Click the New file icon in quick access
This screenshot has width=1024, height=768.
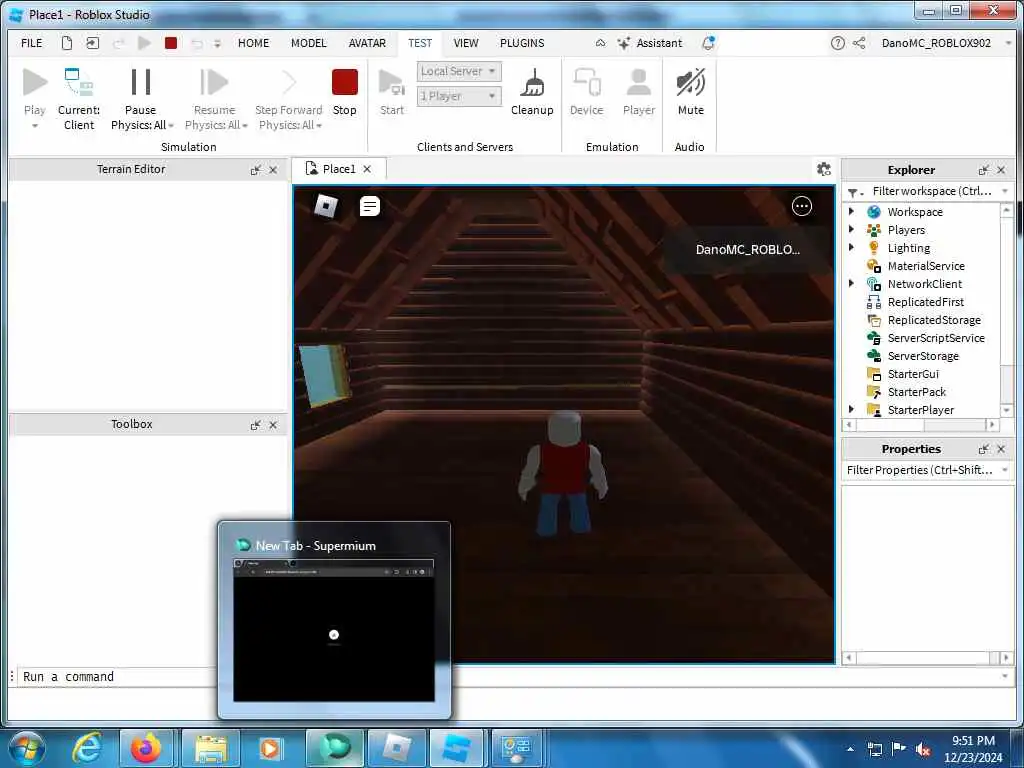point(67,43)
